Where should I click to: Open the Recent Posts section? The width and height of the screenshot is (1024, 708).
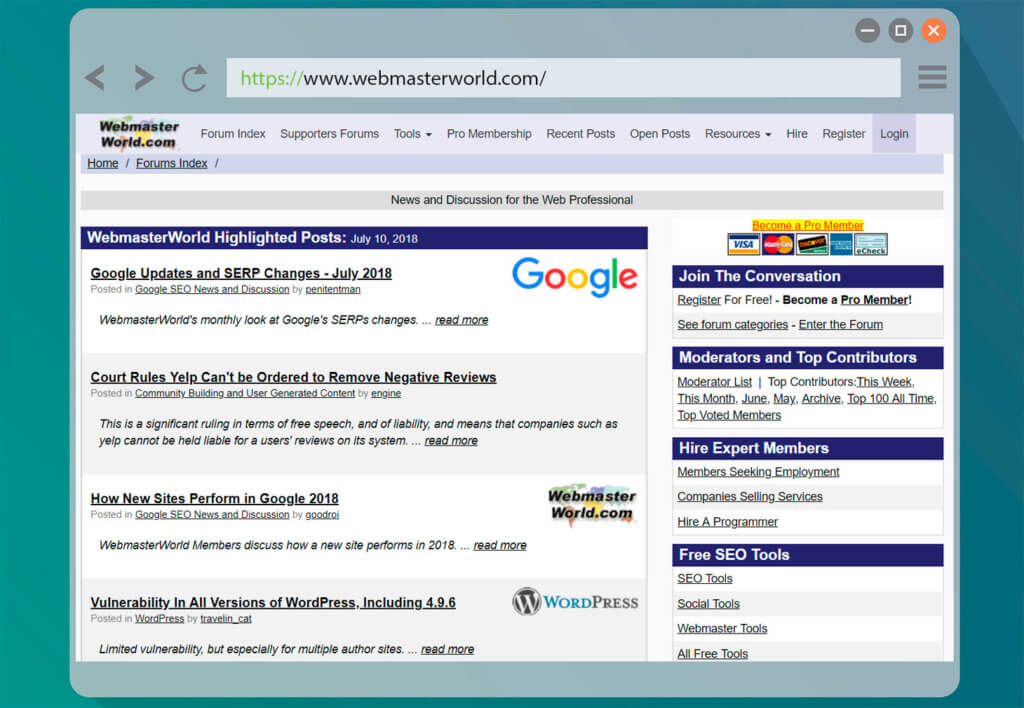coord(580,132)
